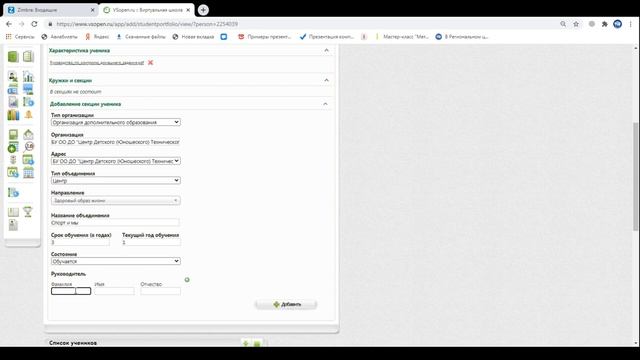Click the document with portrait sidebar icon
Screen dimensions: 640x360
13,225
